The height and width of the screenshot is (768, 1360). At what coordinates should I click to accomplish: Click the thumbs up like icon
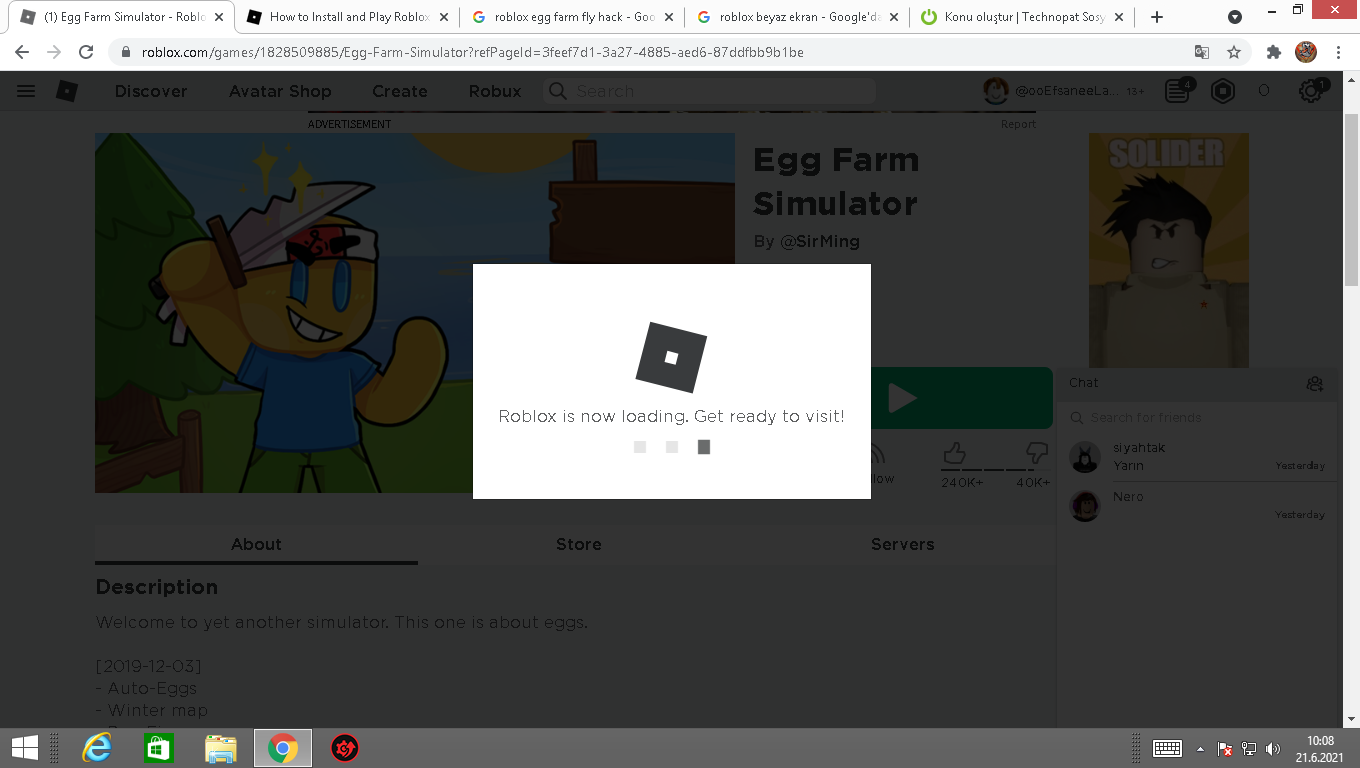954,454
